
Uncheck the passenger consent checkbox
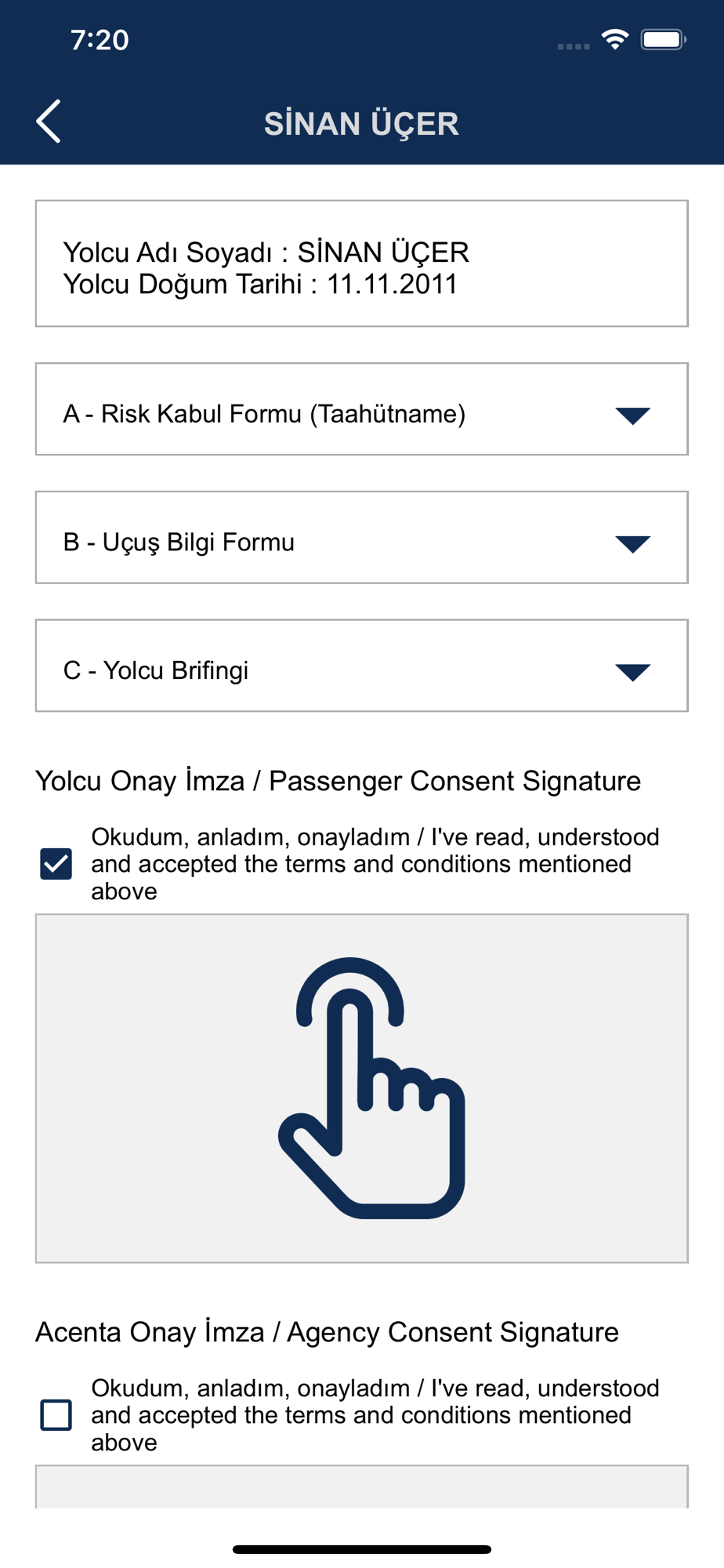[56, 864]
